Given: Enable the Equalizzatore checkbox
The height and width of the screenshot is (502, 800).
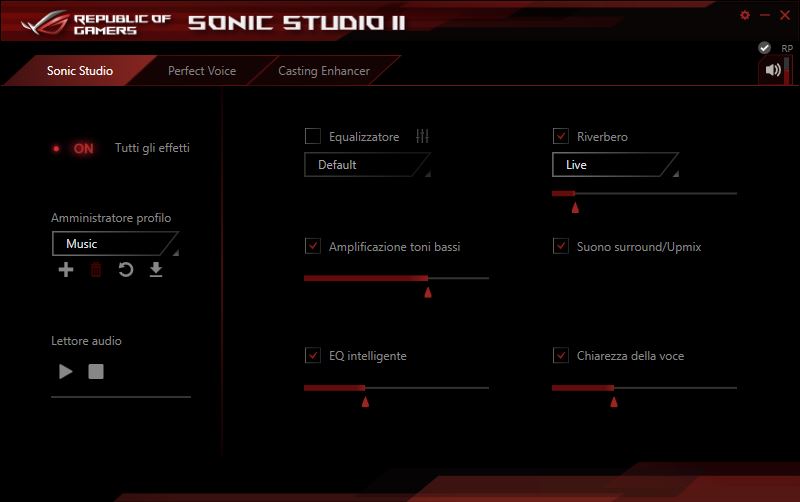Looking at the screenshot, I should pyautogui.click(x=313, y=136).
